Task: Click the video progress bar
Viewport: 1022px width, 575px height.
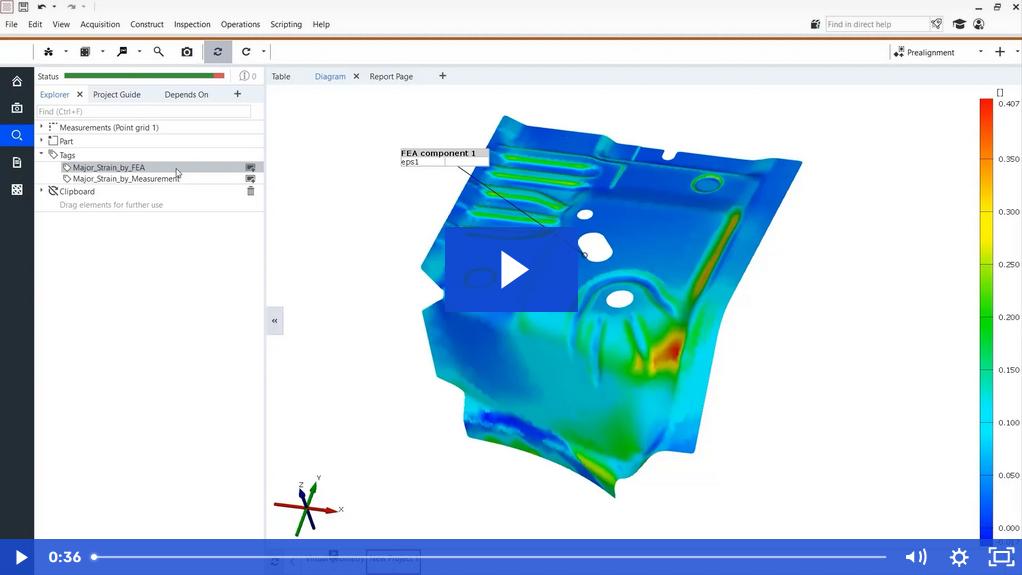Action: pos(490,557)
